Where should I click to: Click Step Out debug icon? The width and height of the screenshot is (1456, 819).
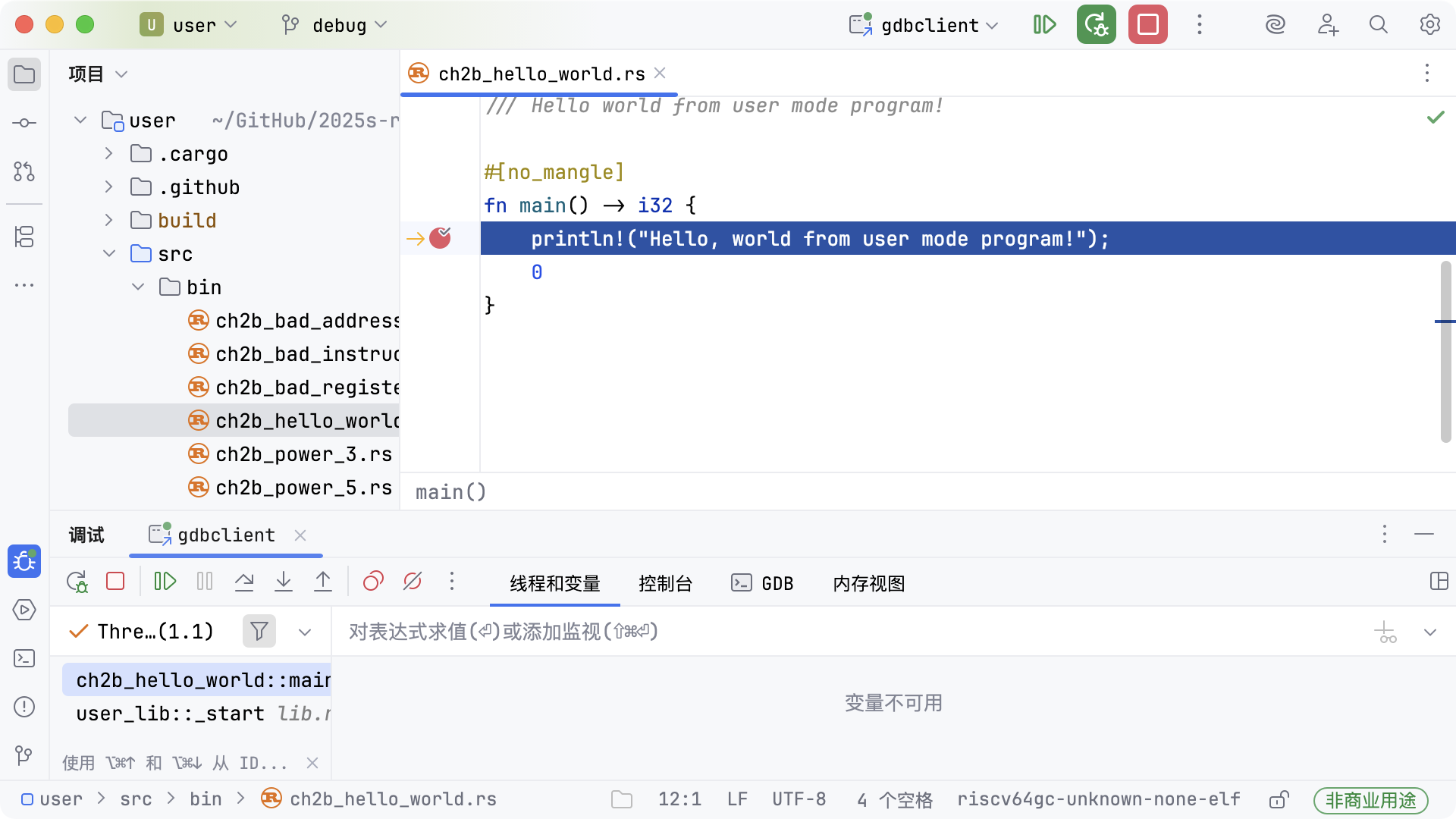click(323, 582)
